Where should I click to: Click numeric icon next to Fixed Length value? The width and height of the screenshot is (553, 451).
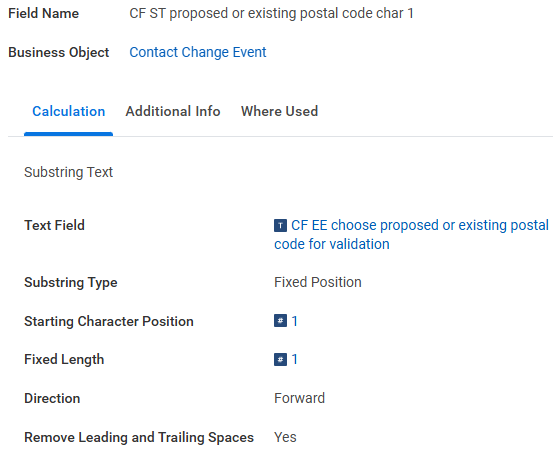(280, 359)
